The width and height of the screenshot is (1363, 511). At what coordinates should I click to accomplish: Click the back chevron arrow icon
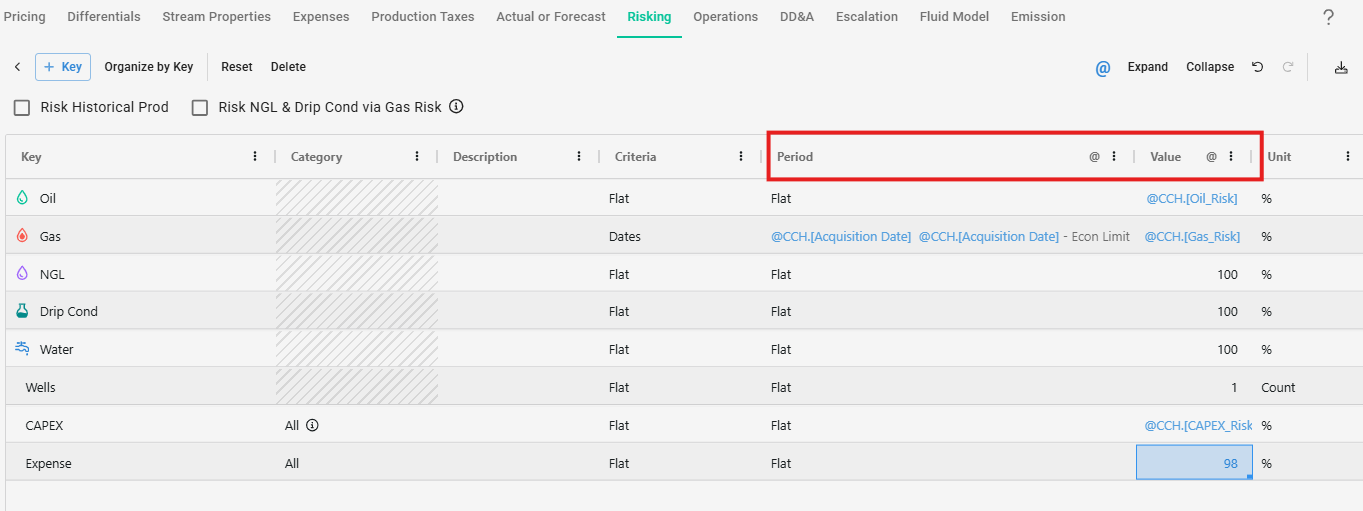(17, 67)
